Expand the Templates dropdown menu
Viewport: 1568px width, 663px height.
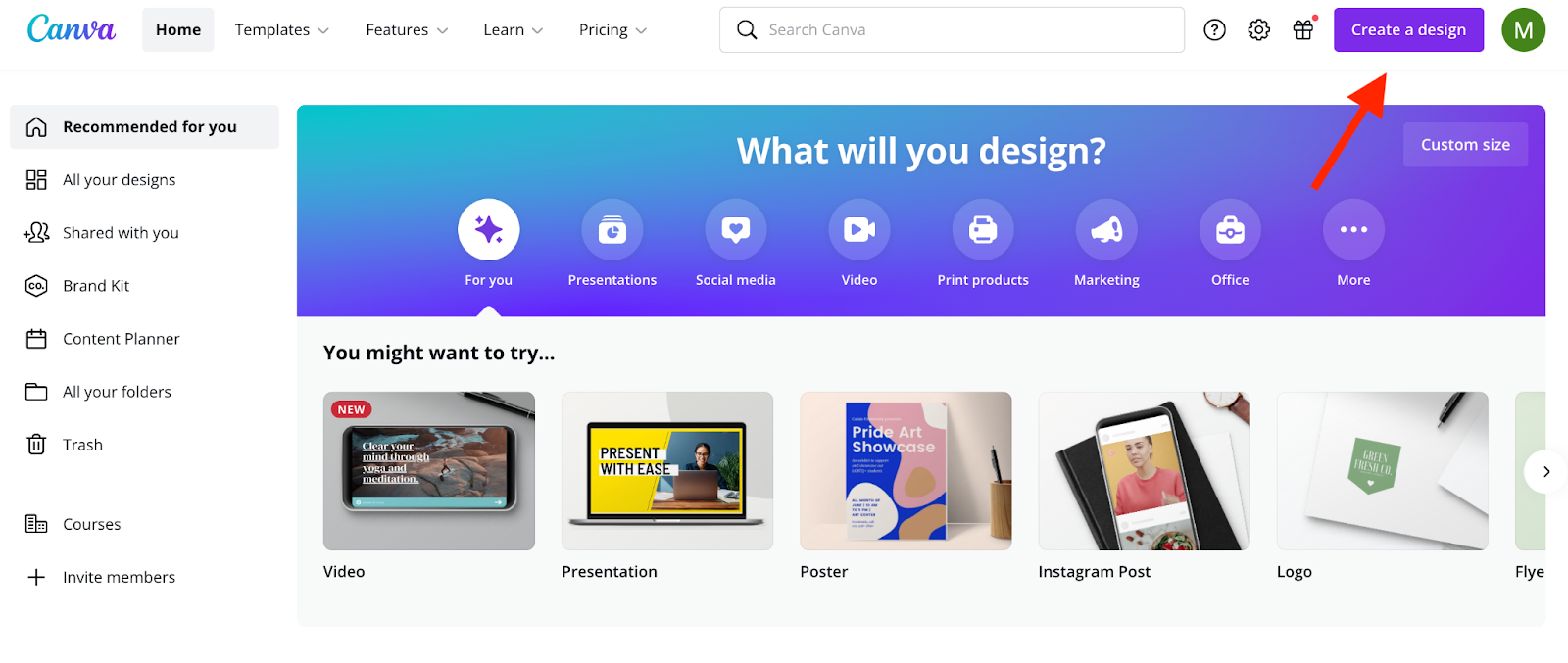click(282, 30)
